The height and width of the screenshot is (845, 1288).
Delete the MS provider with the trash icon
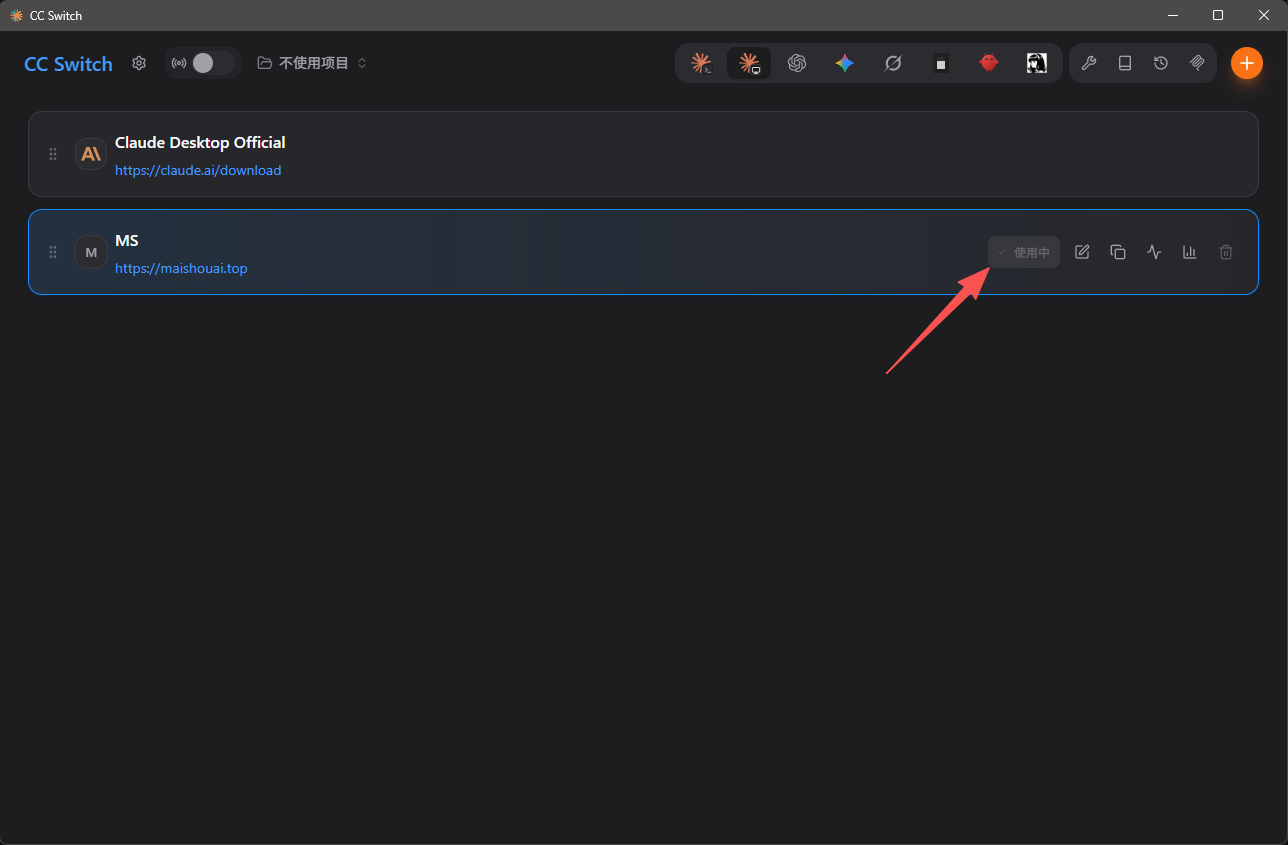coord(1226,252)
